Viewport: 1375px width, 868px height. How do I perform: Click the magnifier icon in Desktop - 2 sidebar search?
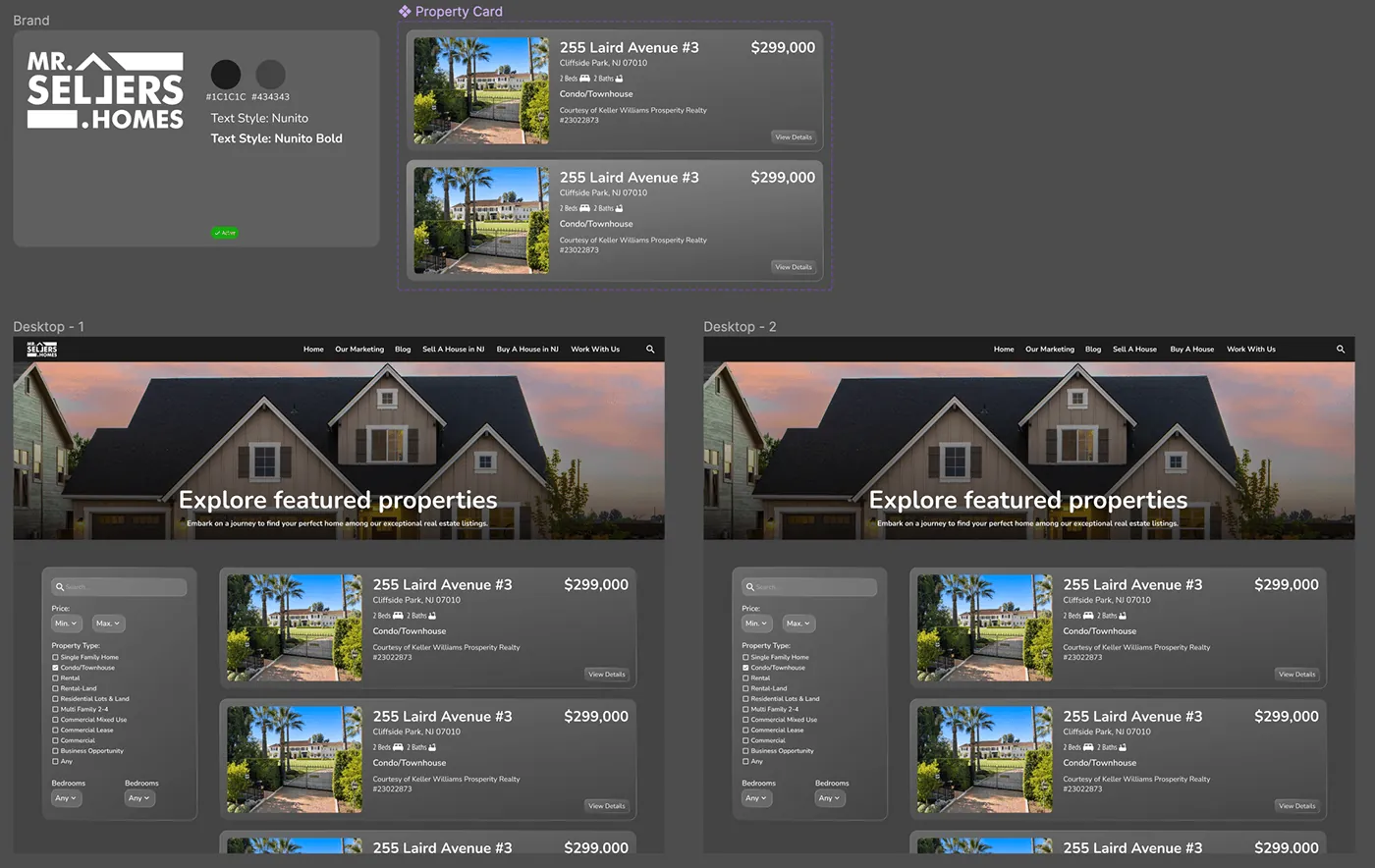[x=750, y=587]
